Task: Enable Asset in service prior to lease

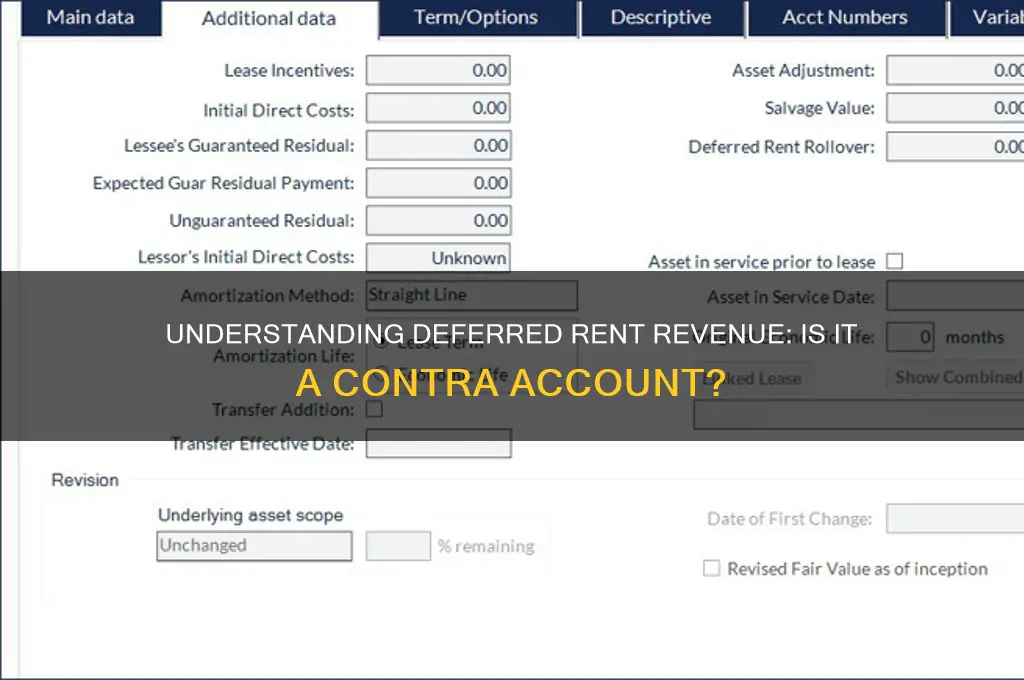Action: pyautogui.click(x=895, y=261)
